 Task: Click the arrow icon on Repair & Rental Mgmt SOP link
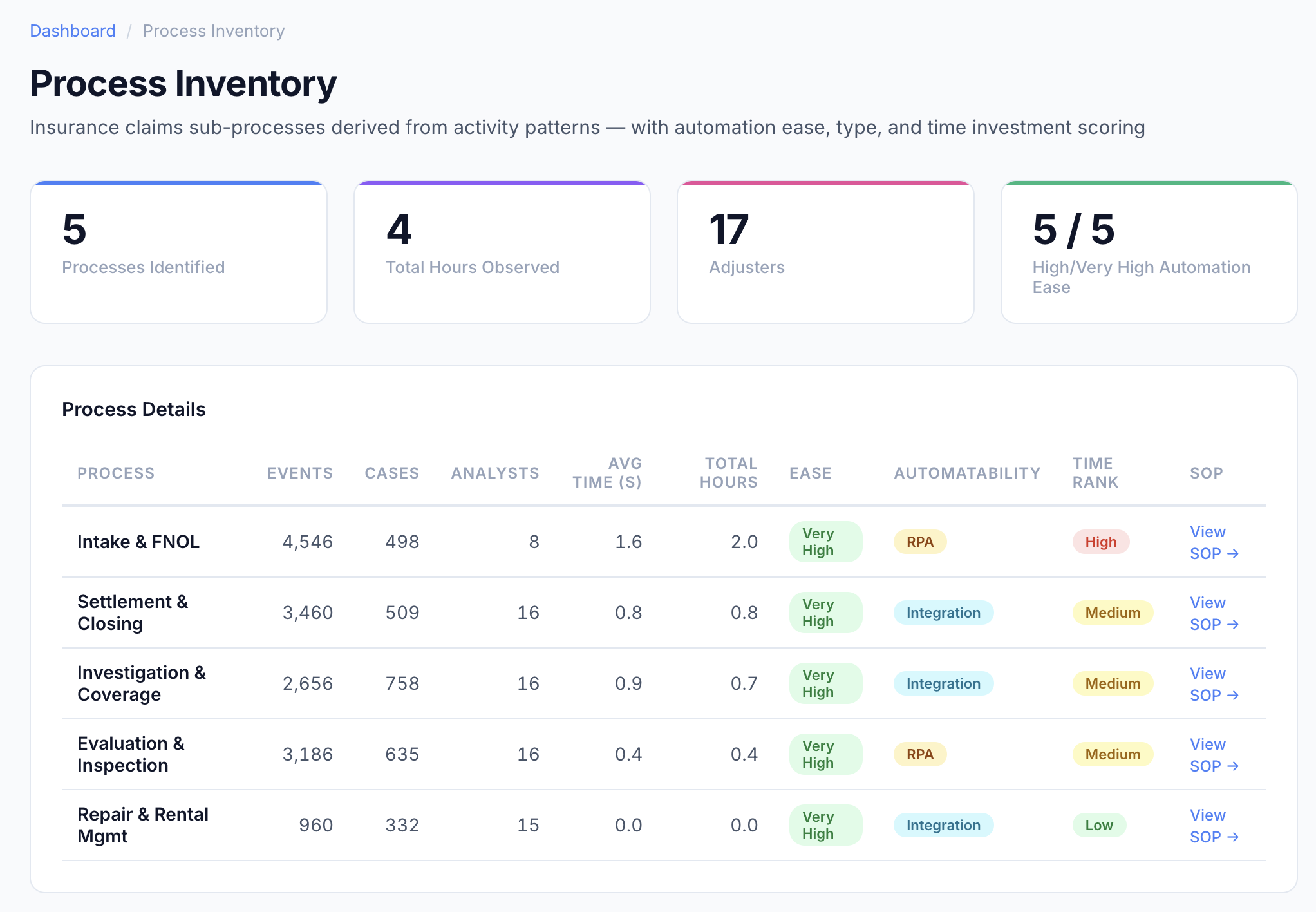click(1234, 837)
